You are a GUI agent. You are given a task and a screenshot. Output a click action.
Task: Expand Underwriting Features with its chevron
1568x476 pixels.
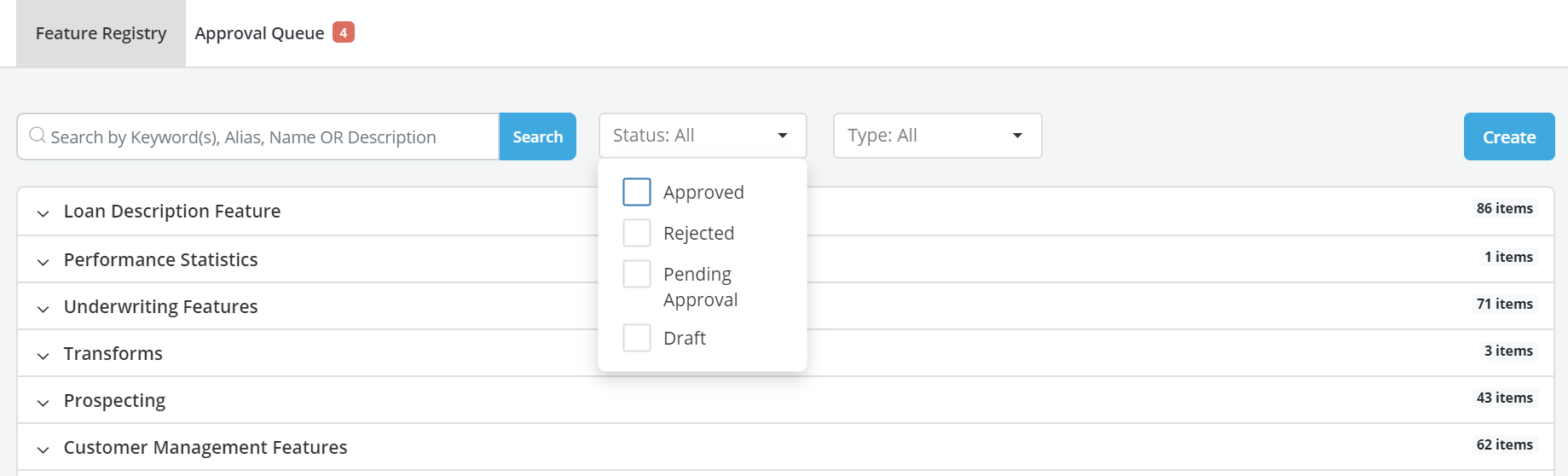[43, 308]
